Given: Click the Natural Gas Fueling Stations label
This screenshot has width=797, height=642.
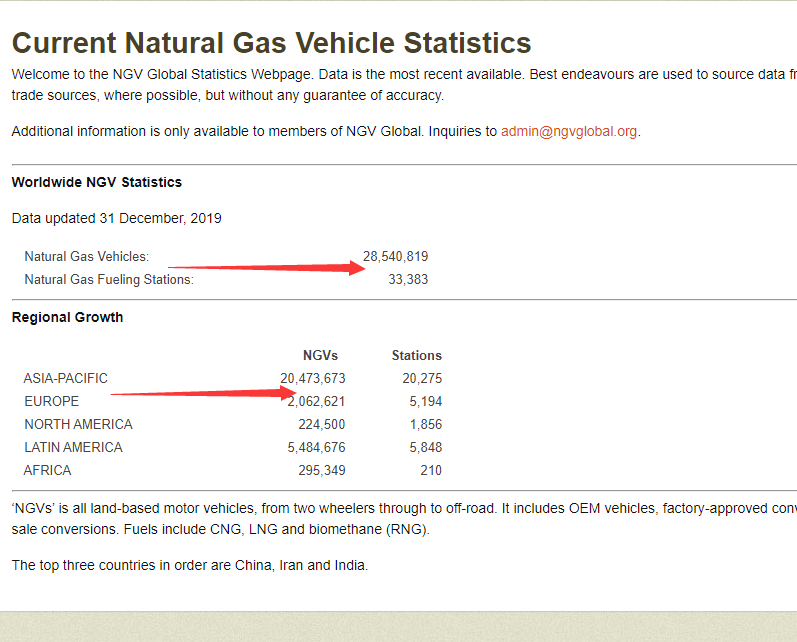Looking at the screenshot, I should tap(109, 279).
